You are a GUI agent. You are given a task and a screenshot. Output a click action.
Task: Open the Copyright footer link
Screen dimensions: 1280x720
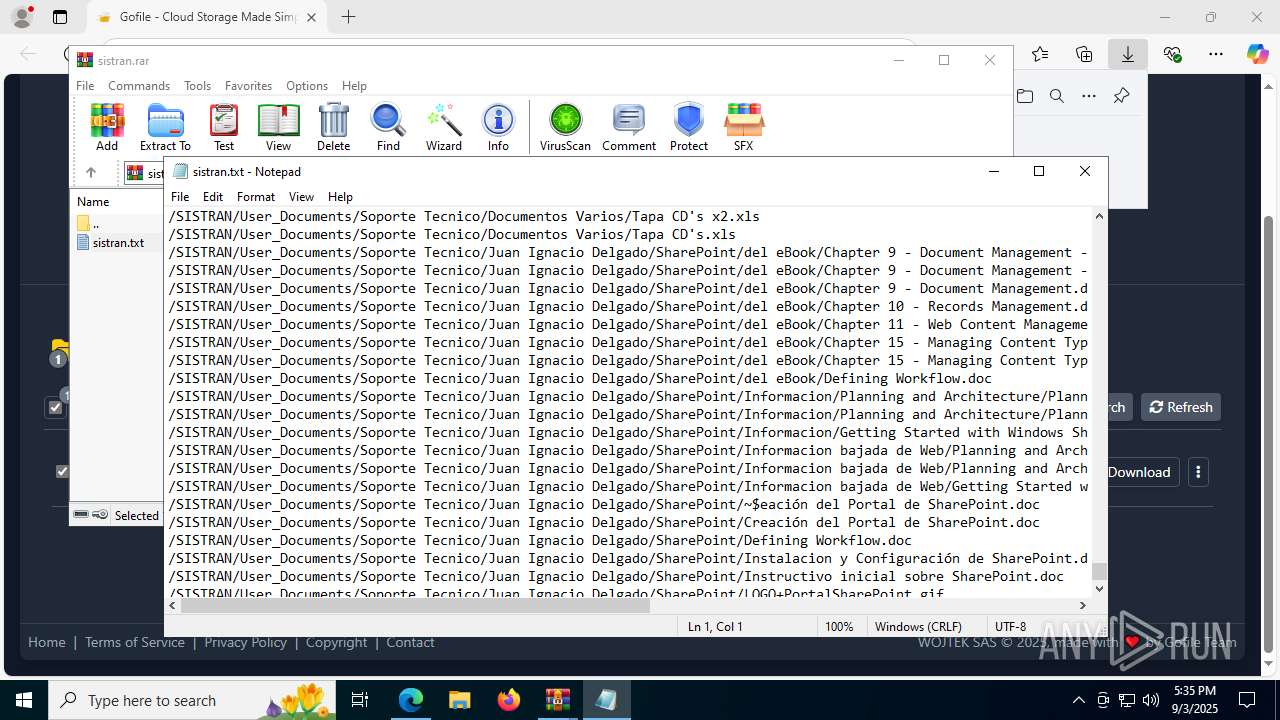click(x=337, y=642)
